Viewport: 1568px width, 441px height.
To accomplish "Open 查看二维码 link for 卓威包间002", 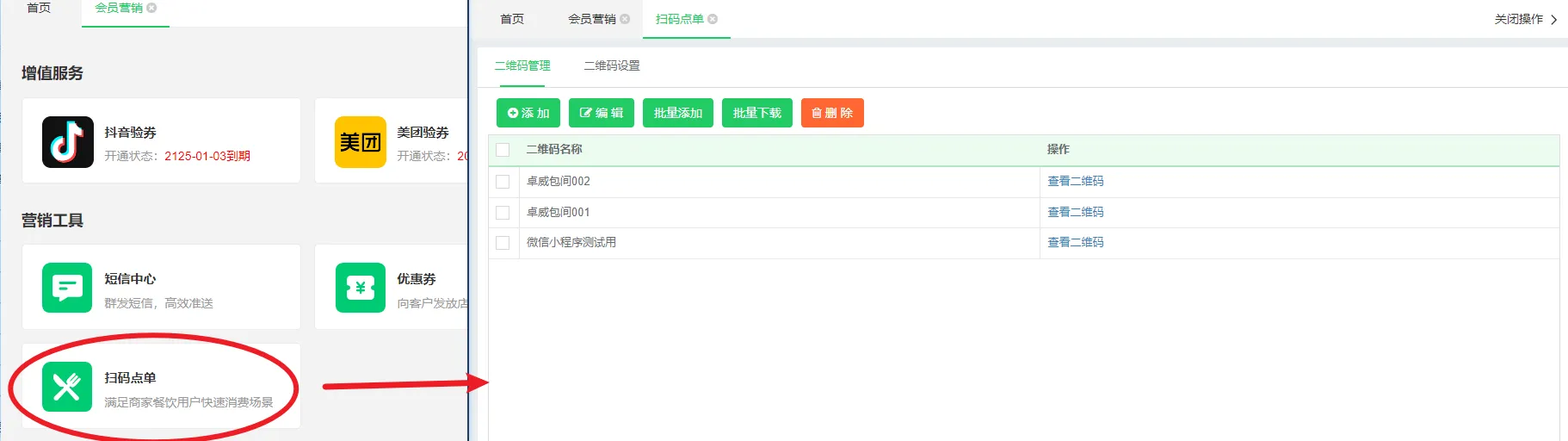I will click(1075, 182).
